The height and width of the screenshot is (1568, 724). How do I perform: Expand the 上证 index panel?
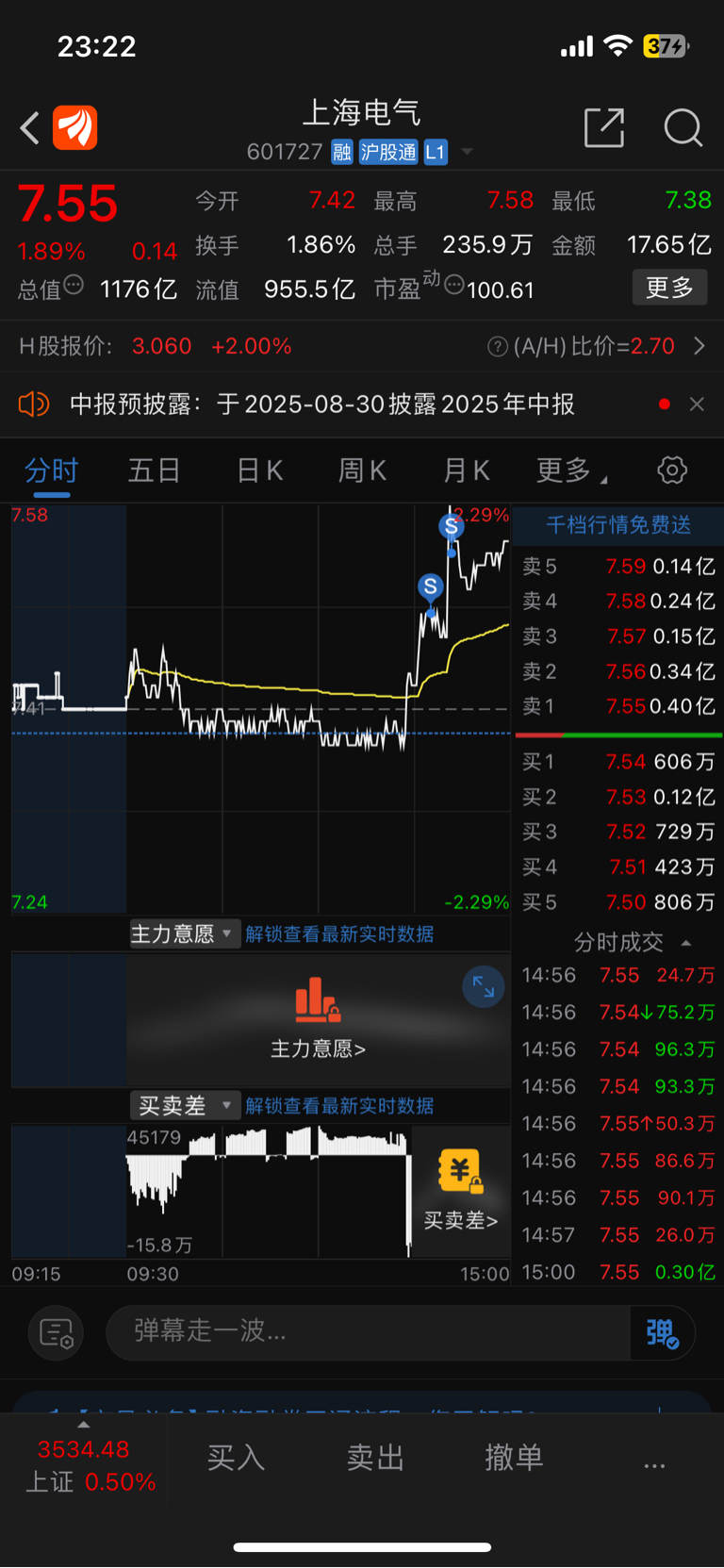click(83, 1425)
